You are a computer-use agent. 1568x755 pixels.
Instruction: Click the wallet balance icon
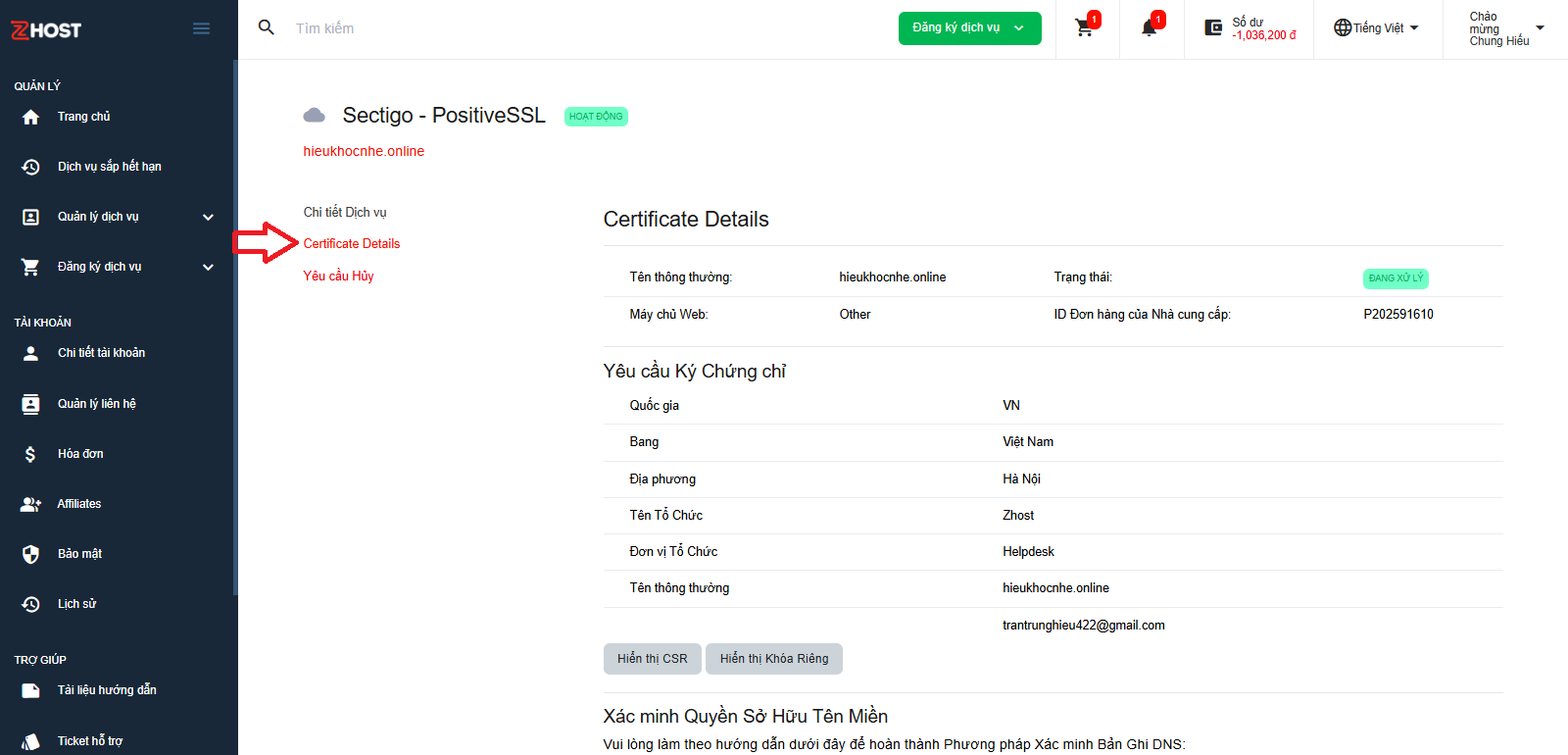(x=1213, y=27)
